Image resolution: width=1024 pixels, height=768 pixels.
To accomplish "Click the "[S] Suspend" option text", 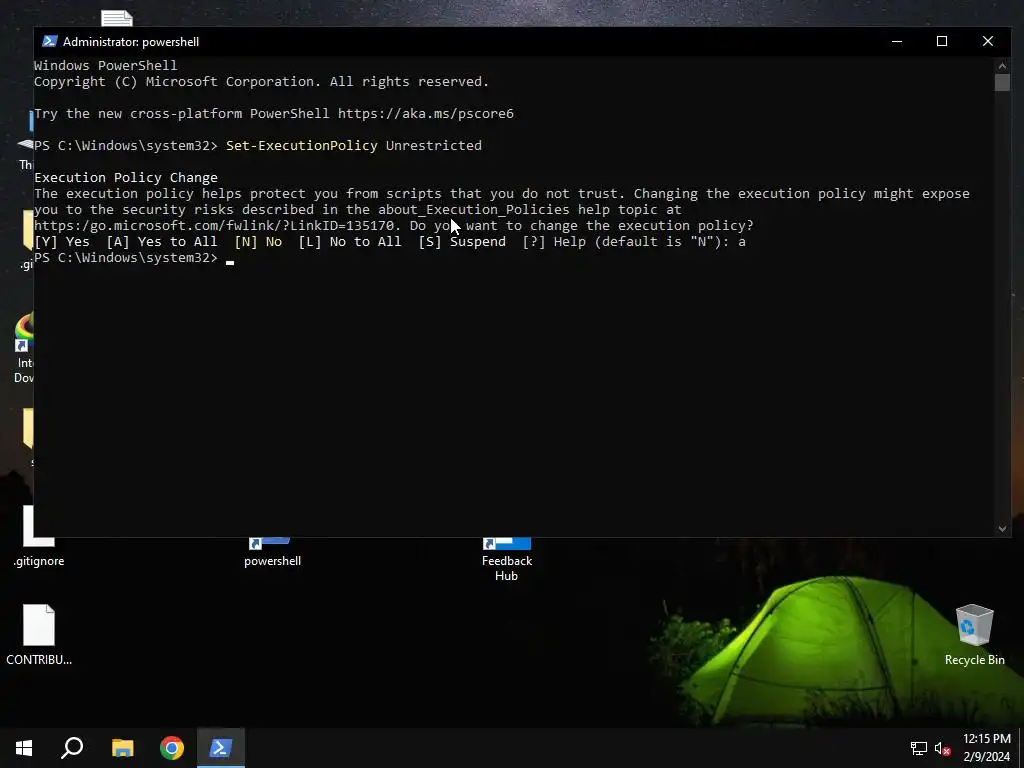I will pos(462,242).
